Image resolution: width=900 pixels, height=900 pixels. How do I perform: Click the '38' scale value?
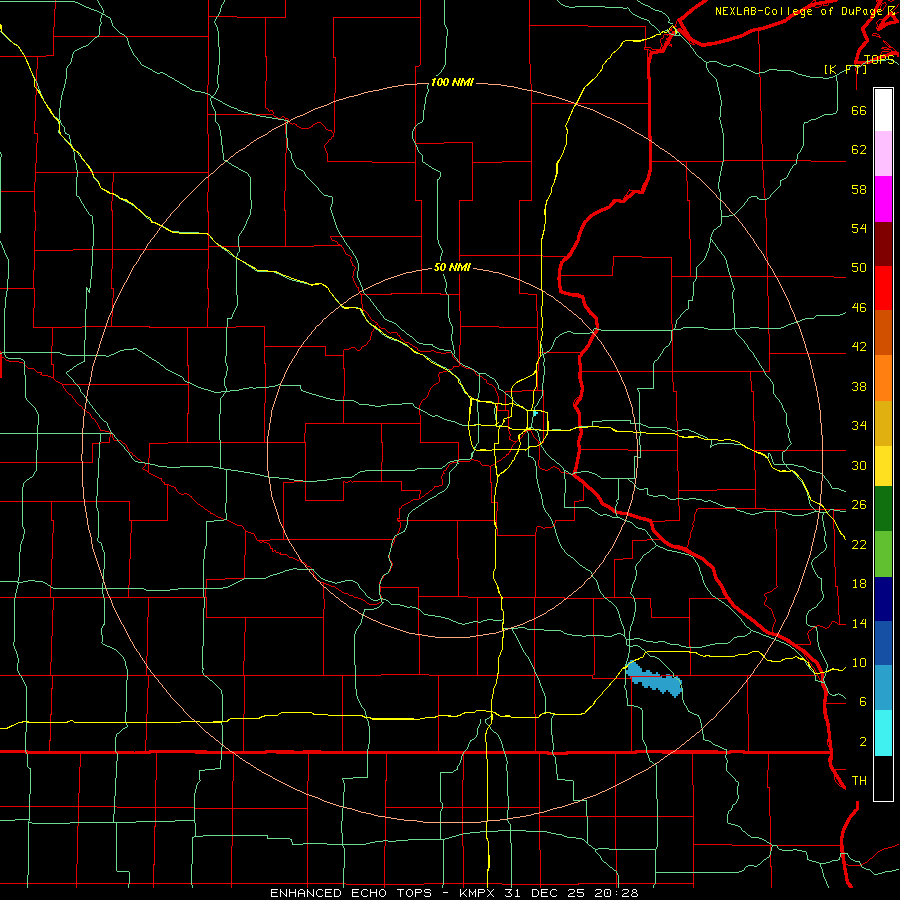click(859, 387)
